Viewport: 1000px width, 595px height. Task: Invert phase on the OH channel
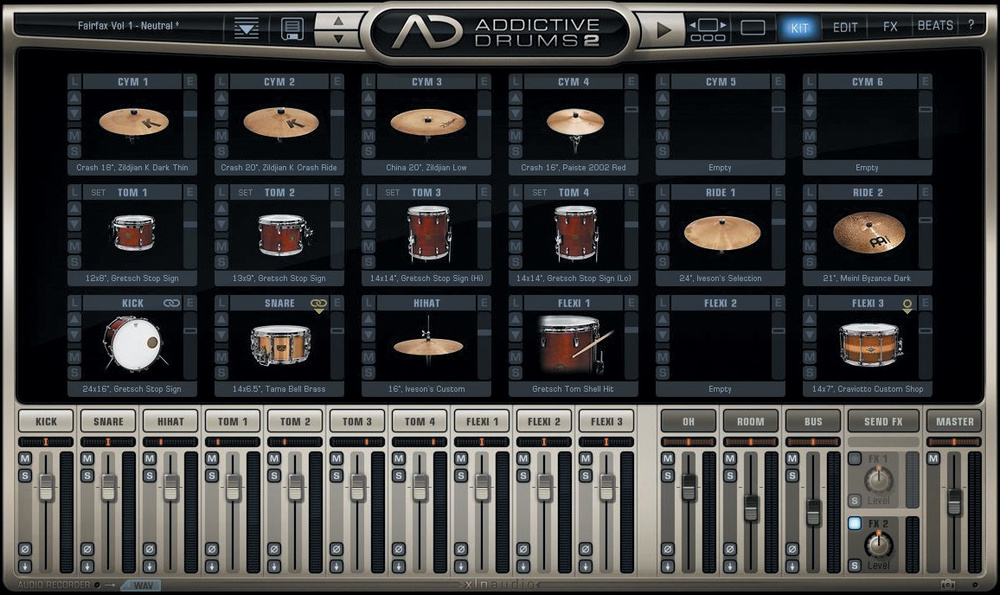[666, 548]
